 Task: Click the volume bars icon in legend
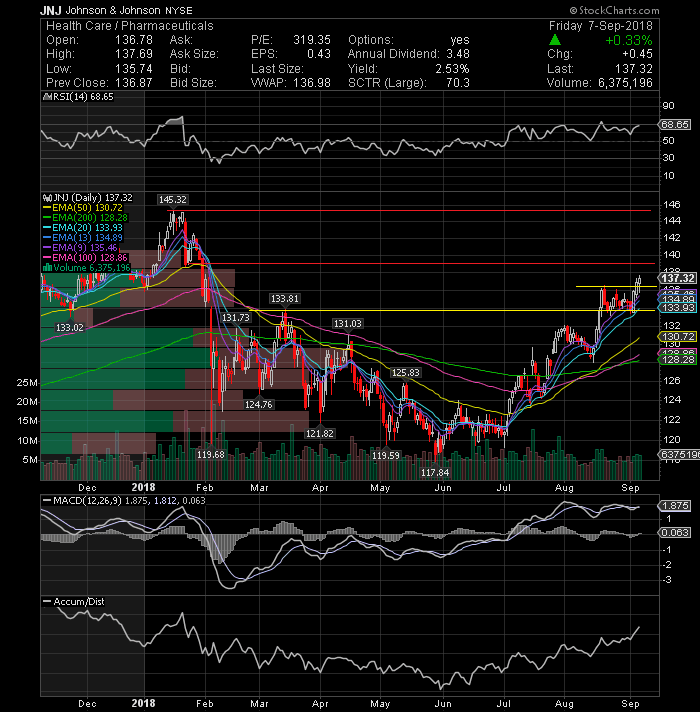pyautogui.click(x=47, y=268)
